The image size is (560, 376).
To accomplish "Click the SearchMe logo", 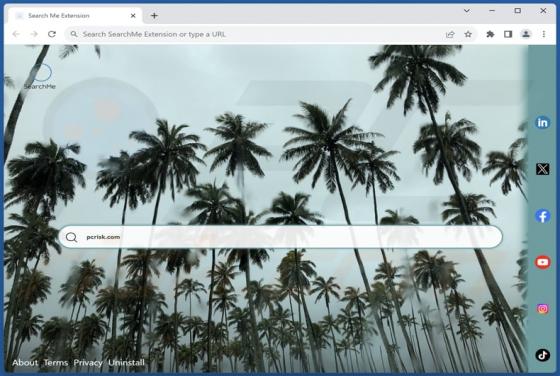I will click(x=40, y=76).
